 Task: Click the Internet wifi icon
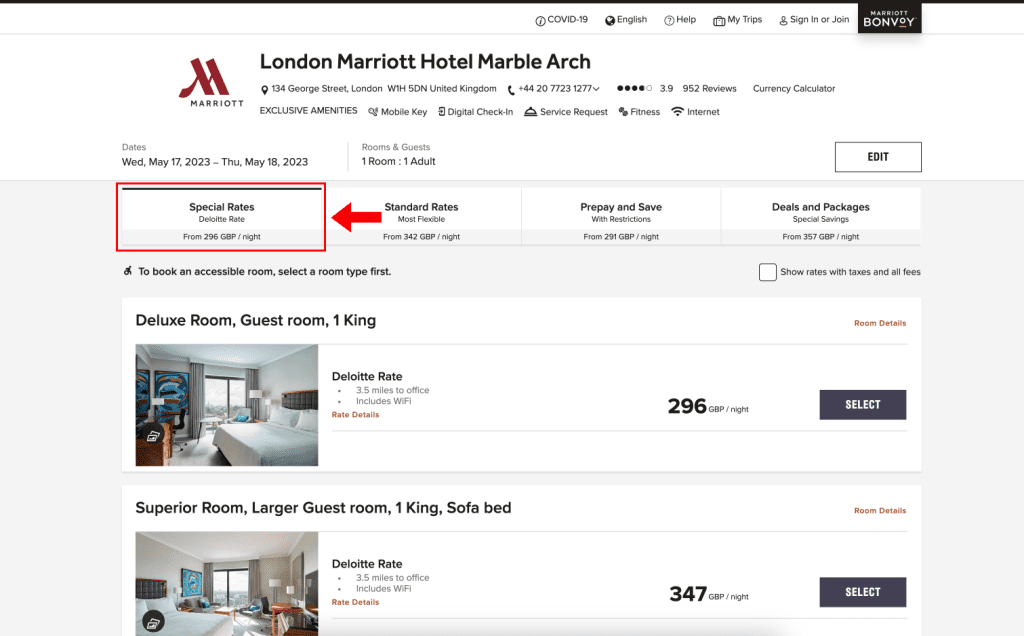tap(678, 112)
